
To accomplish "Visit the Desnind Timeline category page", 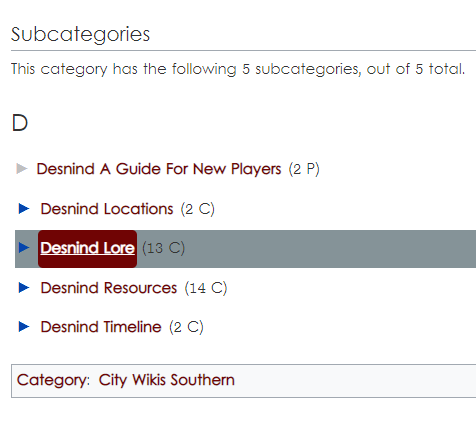I will (101, 327).
